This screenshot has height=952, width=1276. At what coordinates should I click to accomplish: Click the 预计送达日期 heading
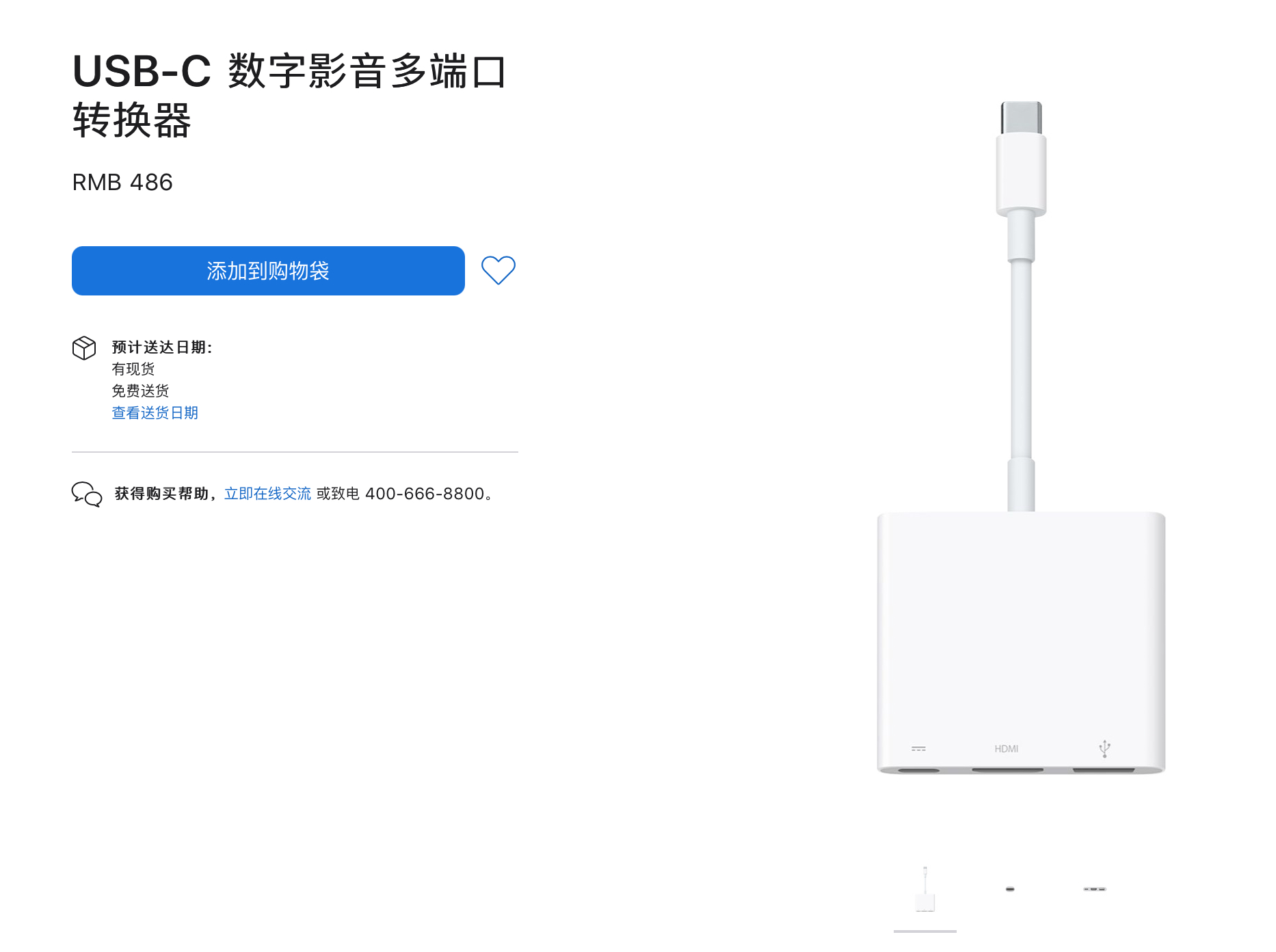pyautogui.click(x=162, y=347)
